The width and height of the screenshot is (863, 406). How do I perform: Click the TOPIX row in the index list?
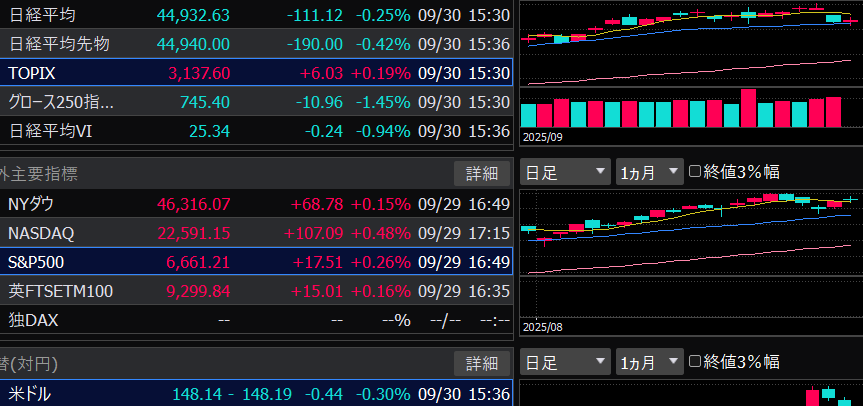(255, 73)
